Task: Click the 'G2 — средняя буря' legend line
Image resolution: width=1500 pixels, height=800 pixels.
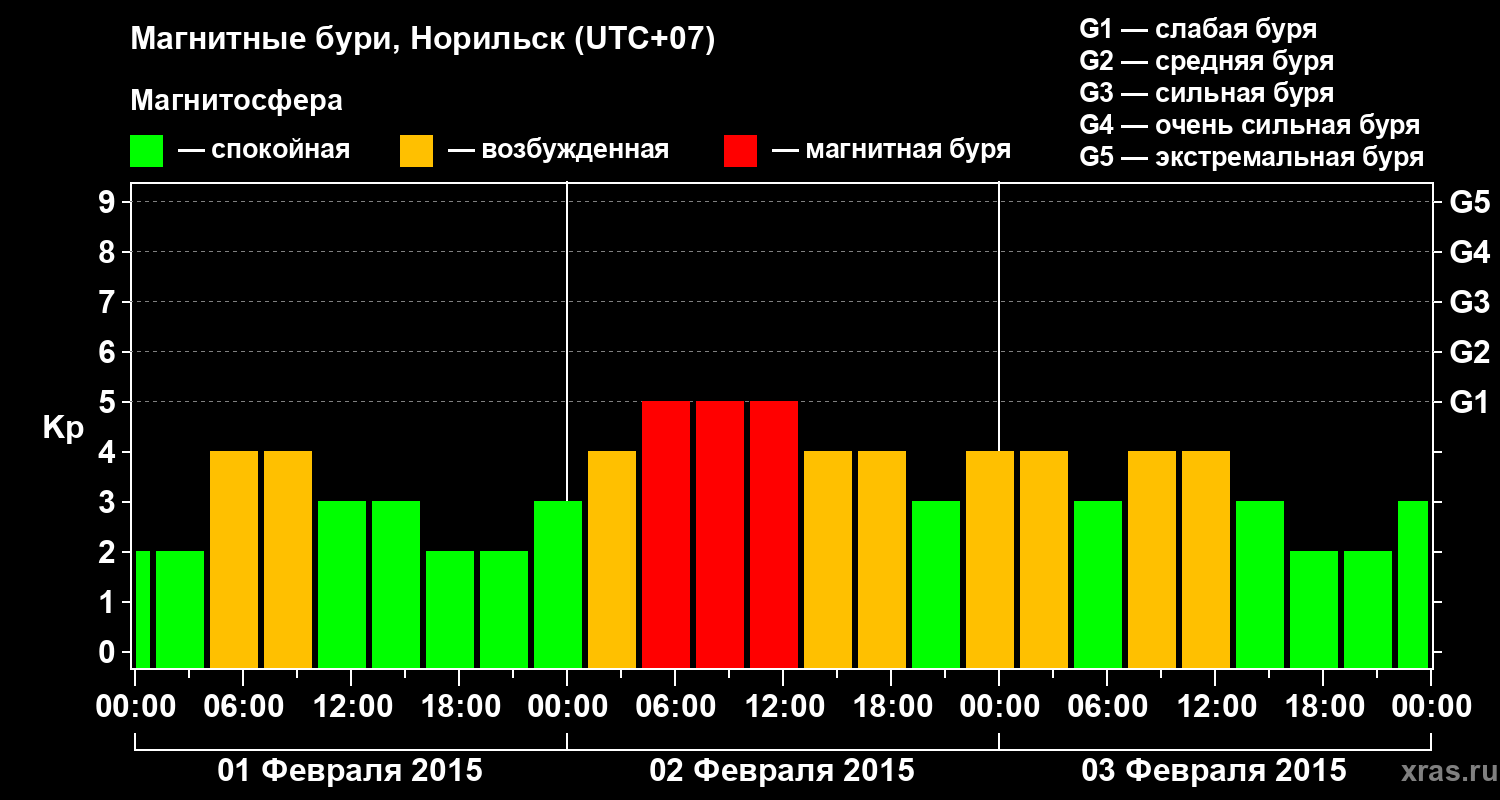Action: pos(1206,61)
